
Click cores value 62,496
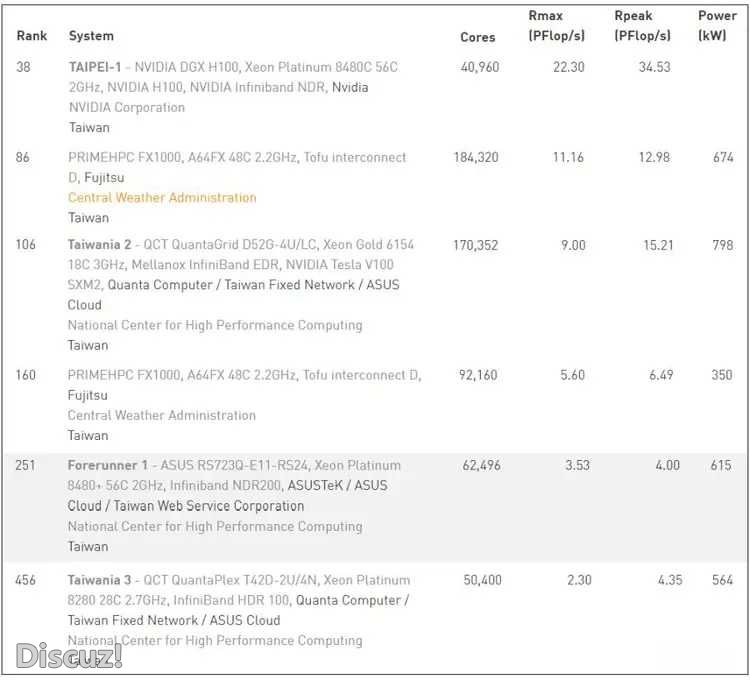pos(482,465)
